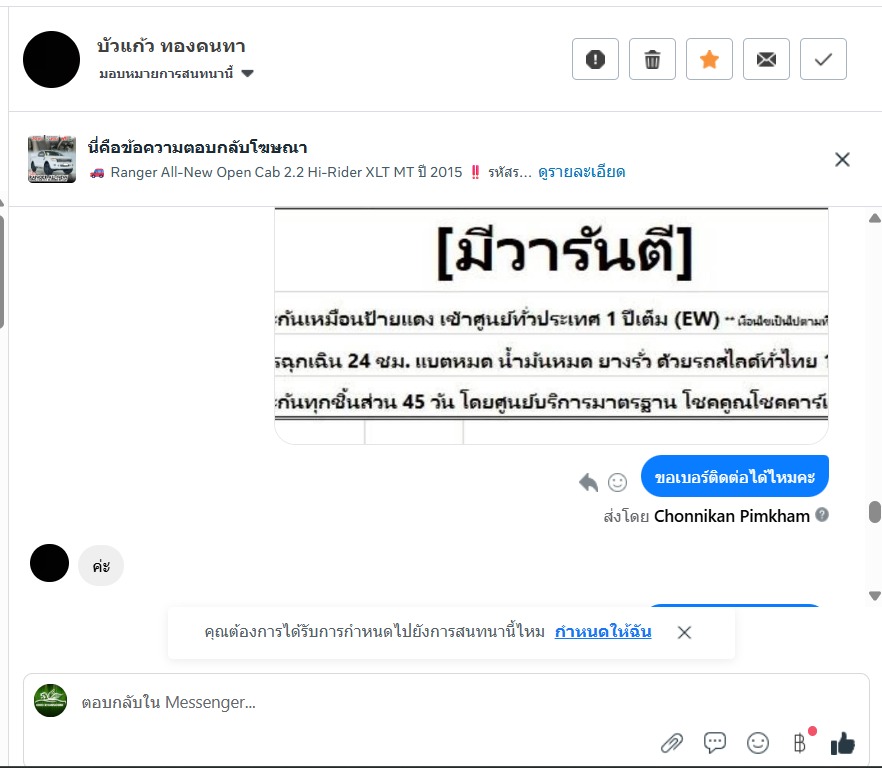Close the assignment suggestion popup

(684, 632)
